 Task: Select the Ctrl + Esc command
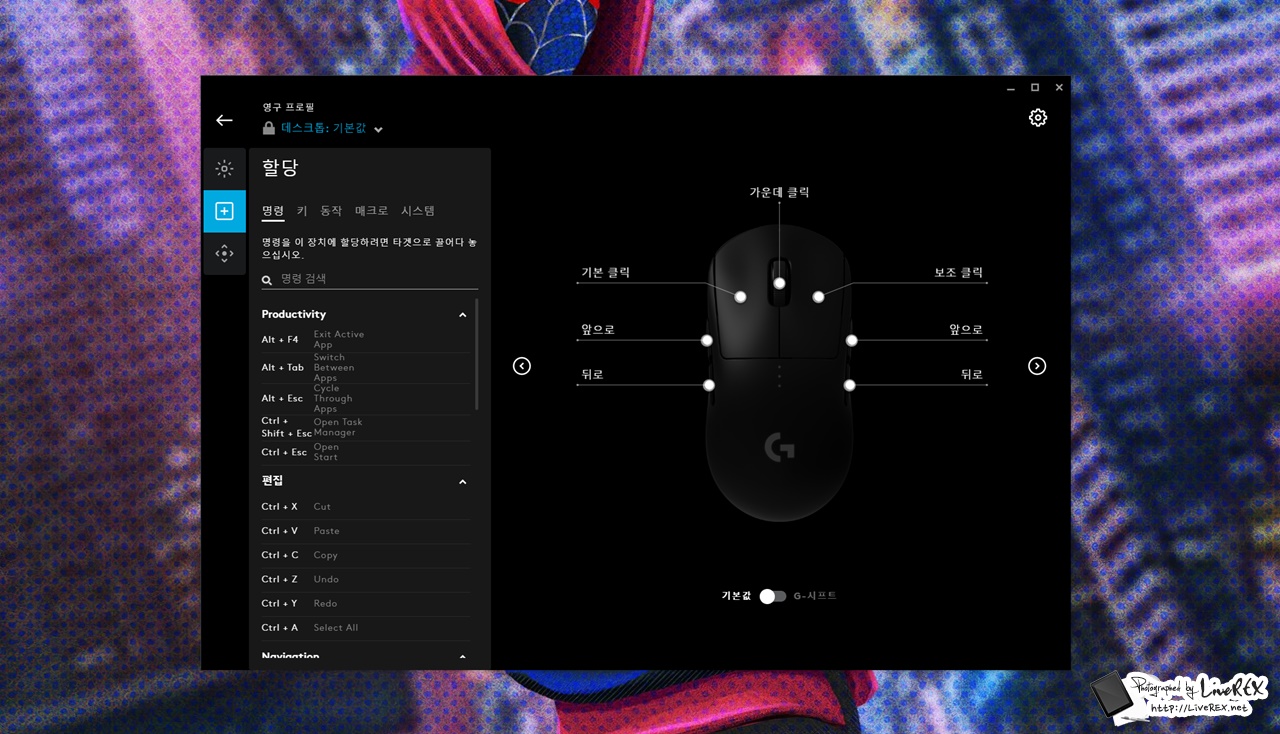pos(366,453)
